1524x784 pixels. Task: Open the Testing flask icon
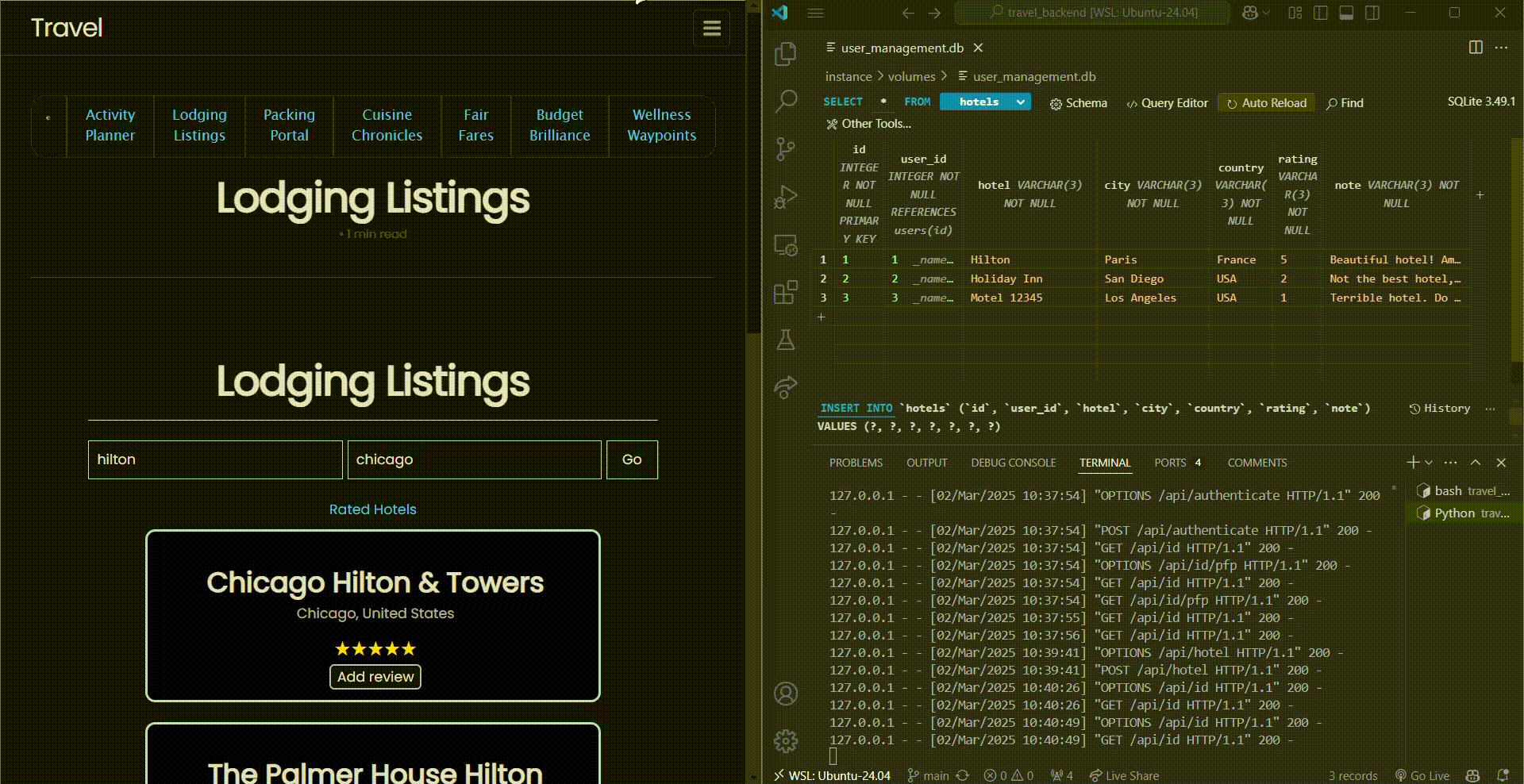(785, 340)
